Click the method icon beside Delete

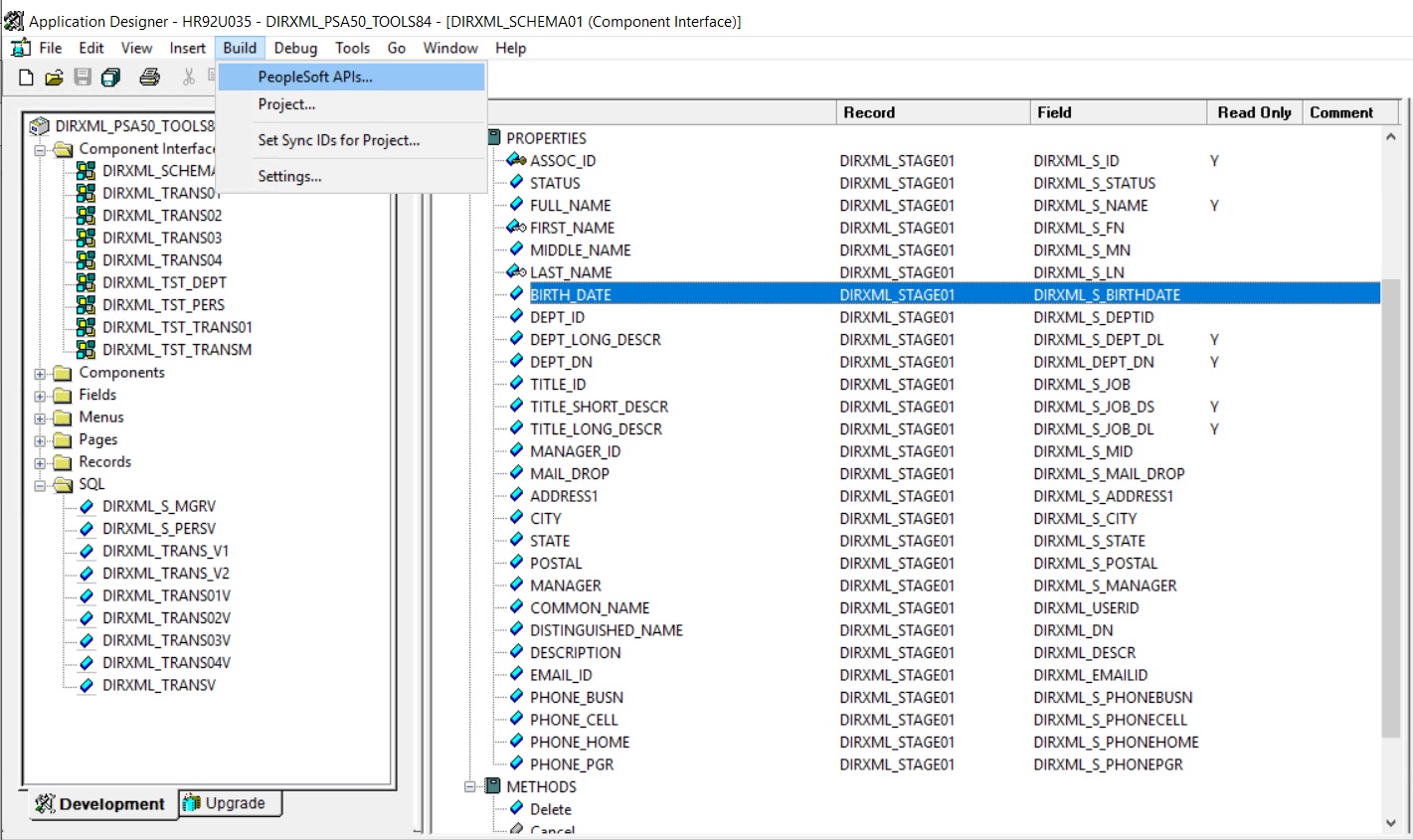click(x=516, y=808)
